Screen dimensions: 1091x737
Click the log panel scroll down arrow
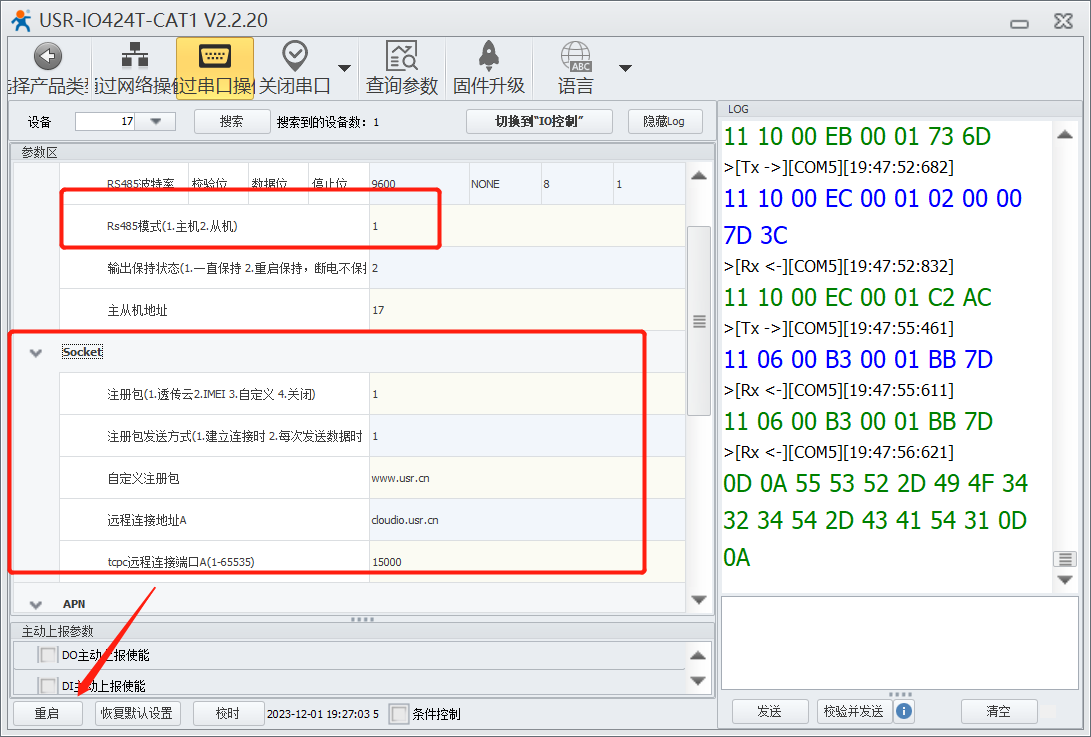click(1065, 580)
